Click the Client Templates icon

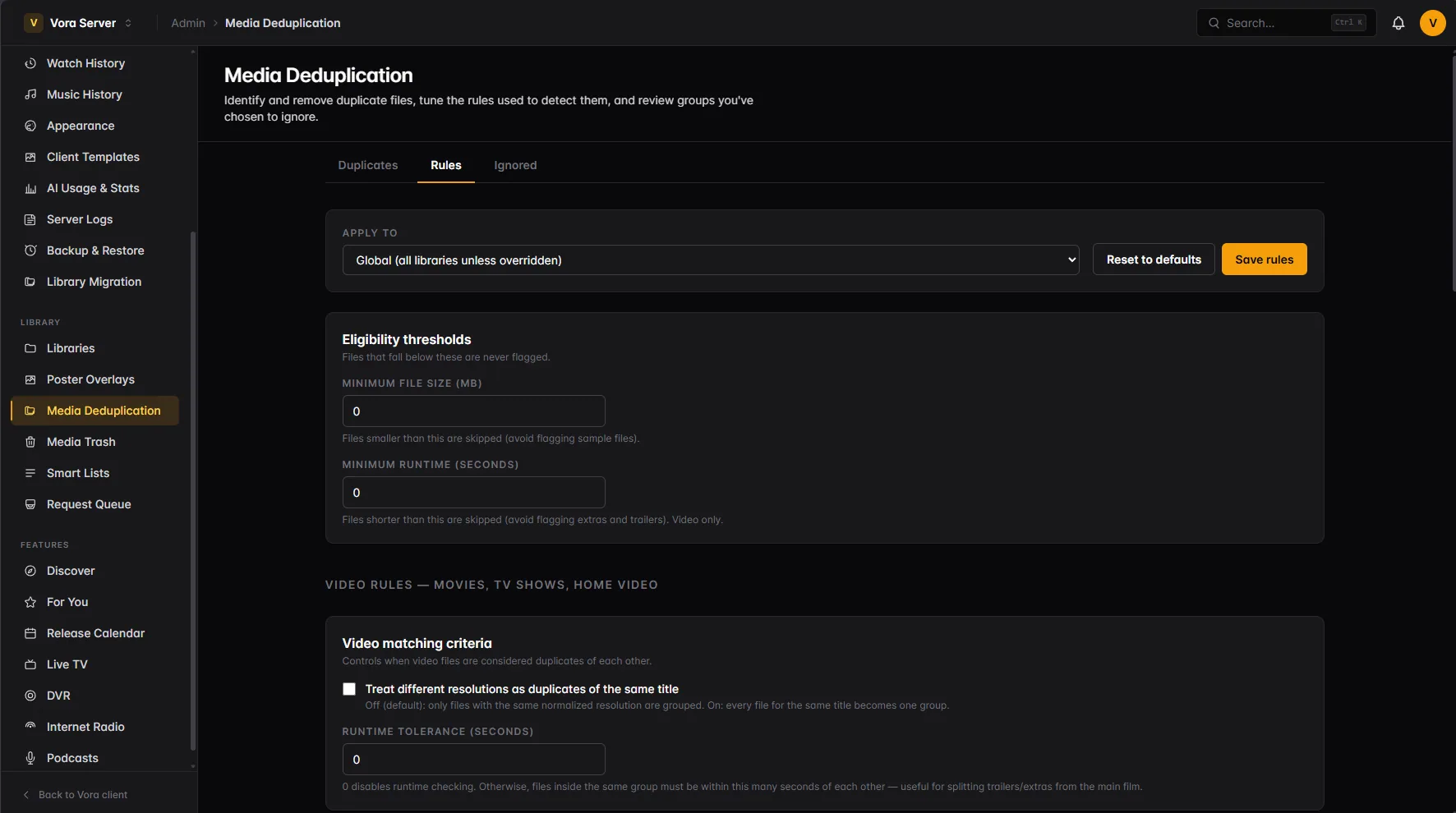30,157
